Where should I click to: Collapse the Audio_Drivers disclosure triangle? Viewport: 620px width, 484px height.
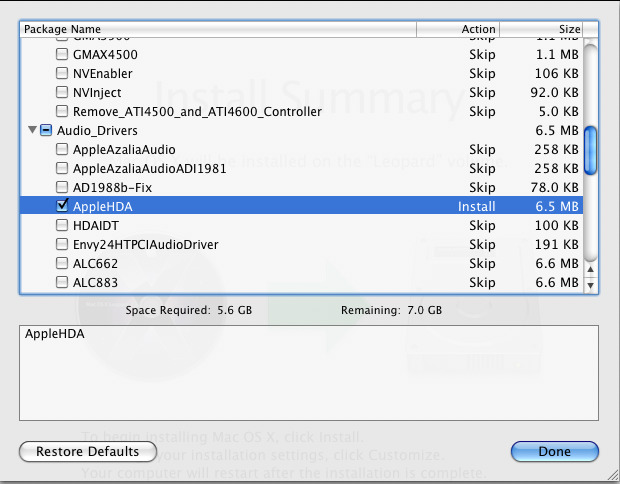[32, 130]
